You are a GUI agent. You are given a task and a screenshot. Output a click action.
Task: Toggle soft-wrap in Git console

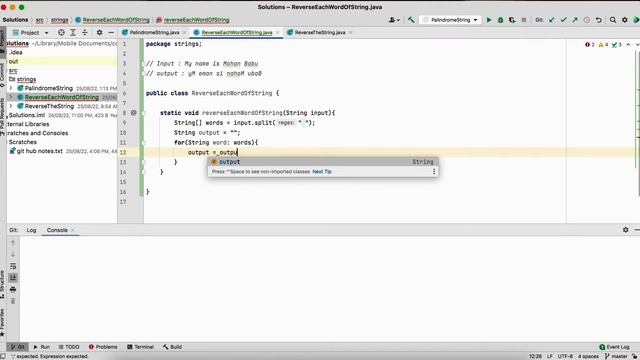tap(13, 266)
